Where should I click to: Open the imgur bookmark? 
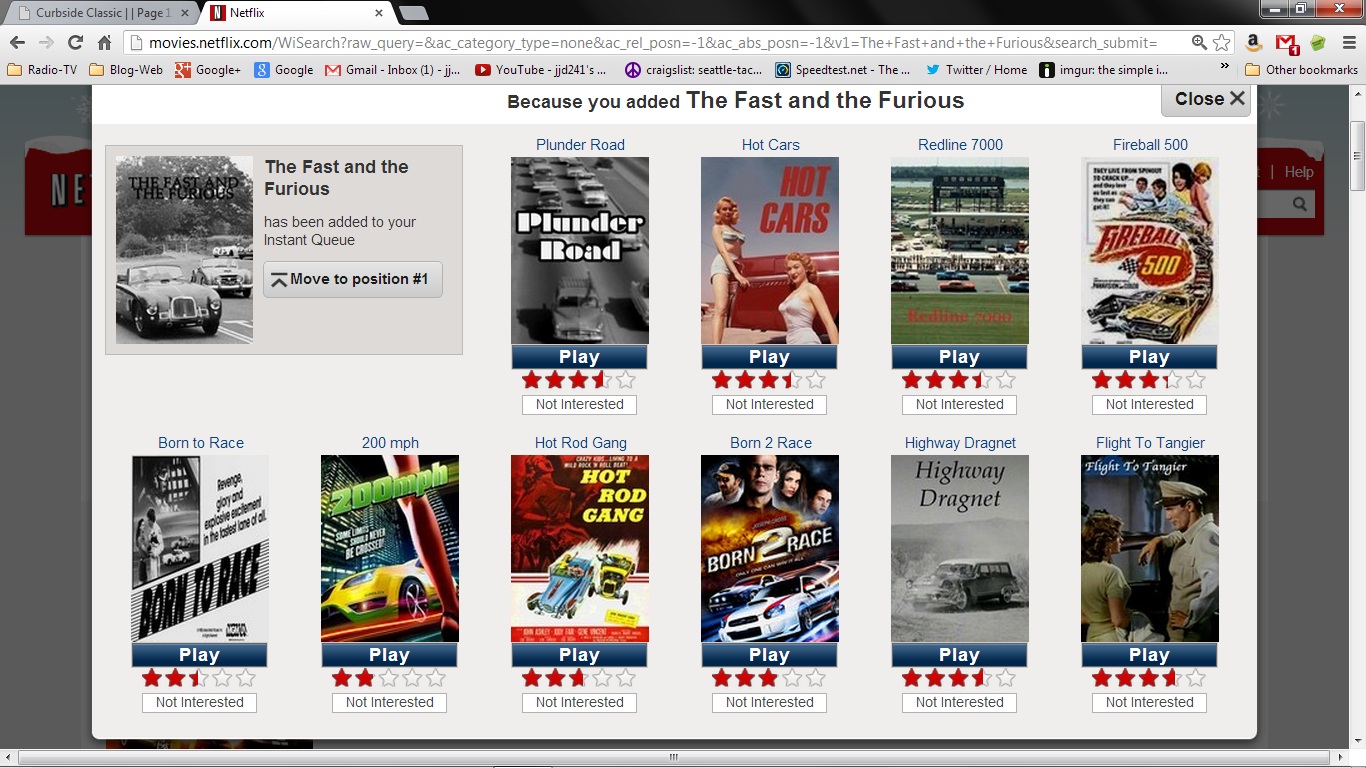tap(1104, 70)
